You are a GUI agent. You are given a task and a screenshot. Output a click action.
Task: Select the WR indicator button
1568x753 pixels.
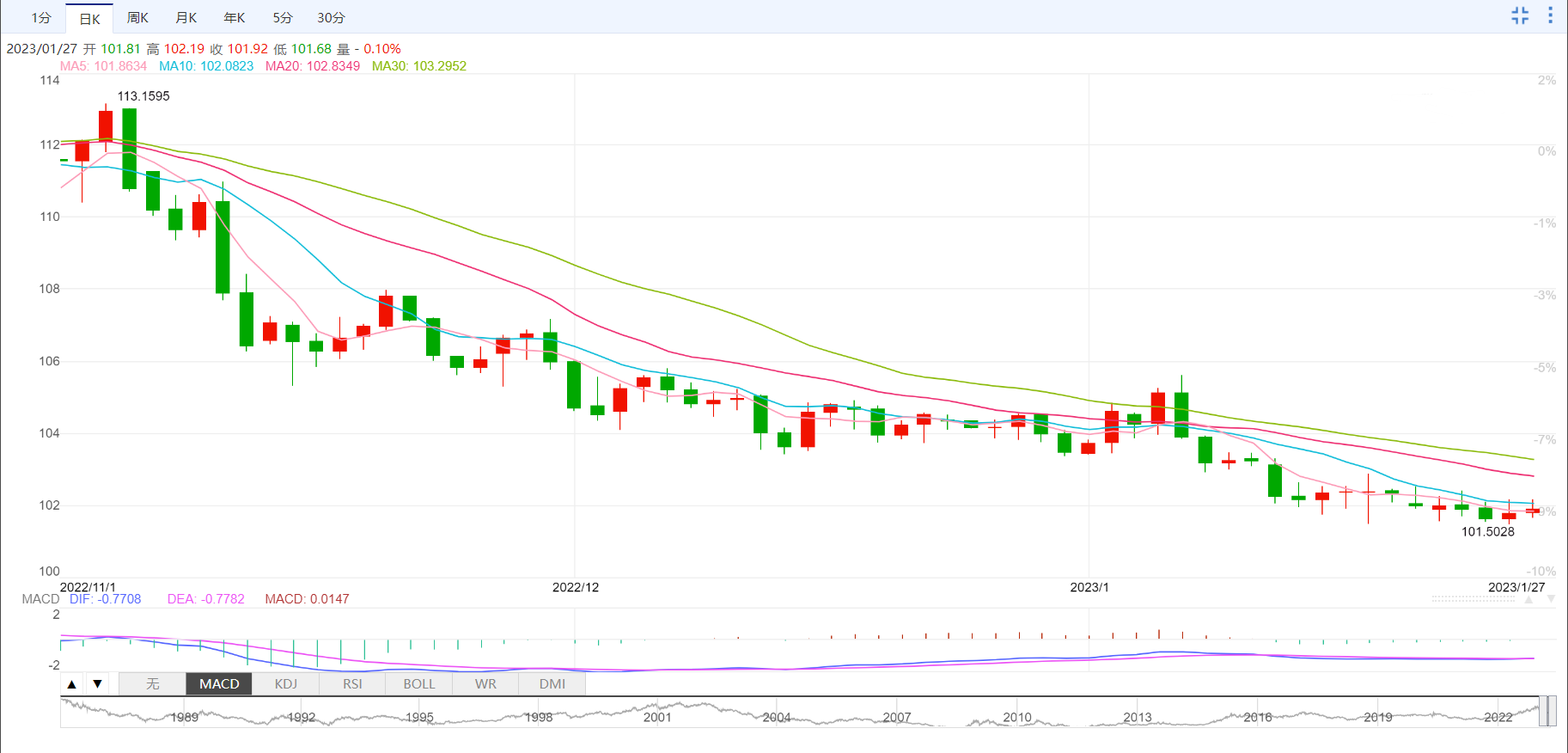[485, 684]
